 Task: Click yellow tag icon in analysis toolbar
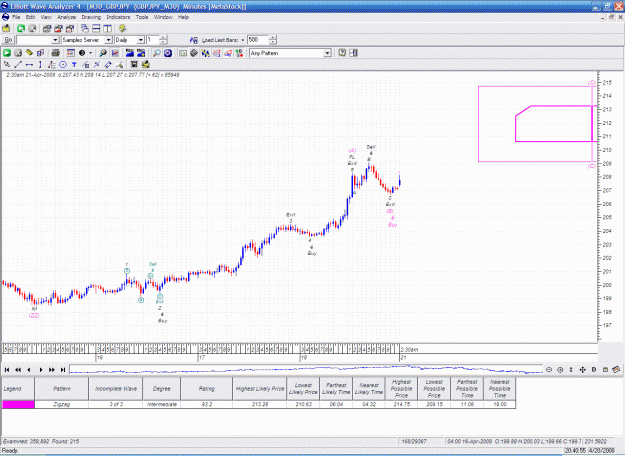point(29,53)
